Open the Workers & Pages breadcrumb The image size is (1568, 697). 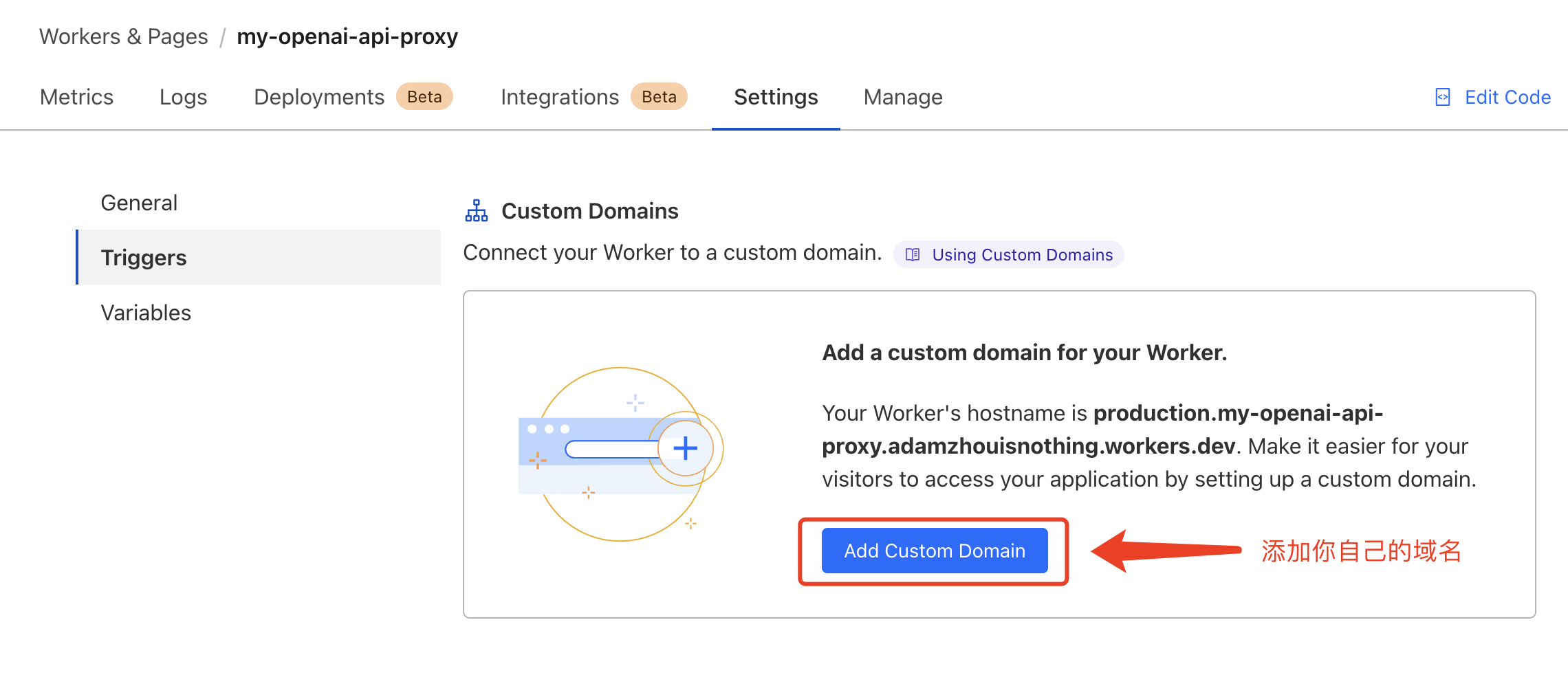(124, 36)
